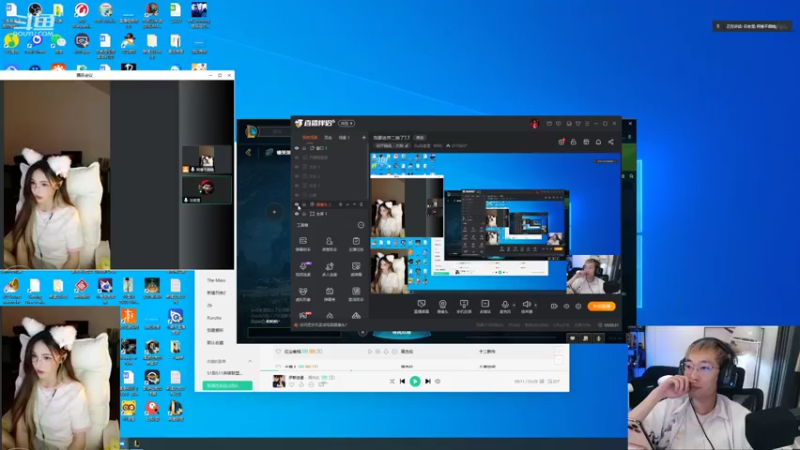The height and width of the screenshot is (450, 800).
Task: Select the third scene tab
Action: point(344,137)
